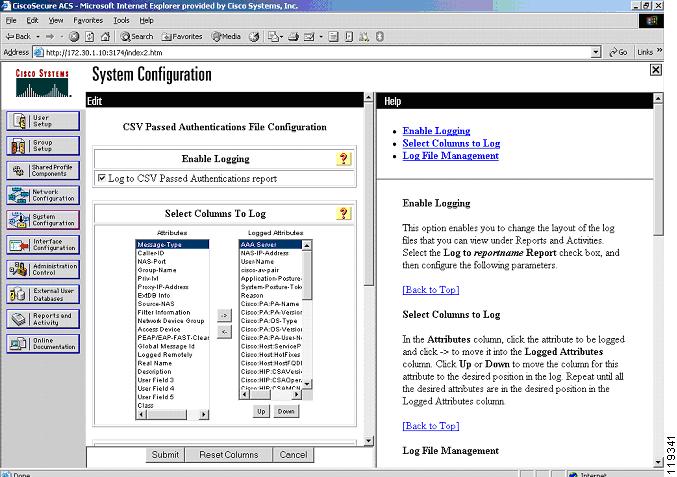Close the ACS help pane X button
677x477 pixels.
coord(655,69)
